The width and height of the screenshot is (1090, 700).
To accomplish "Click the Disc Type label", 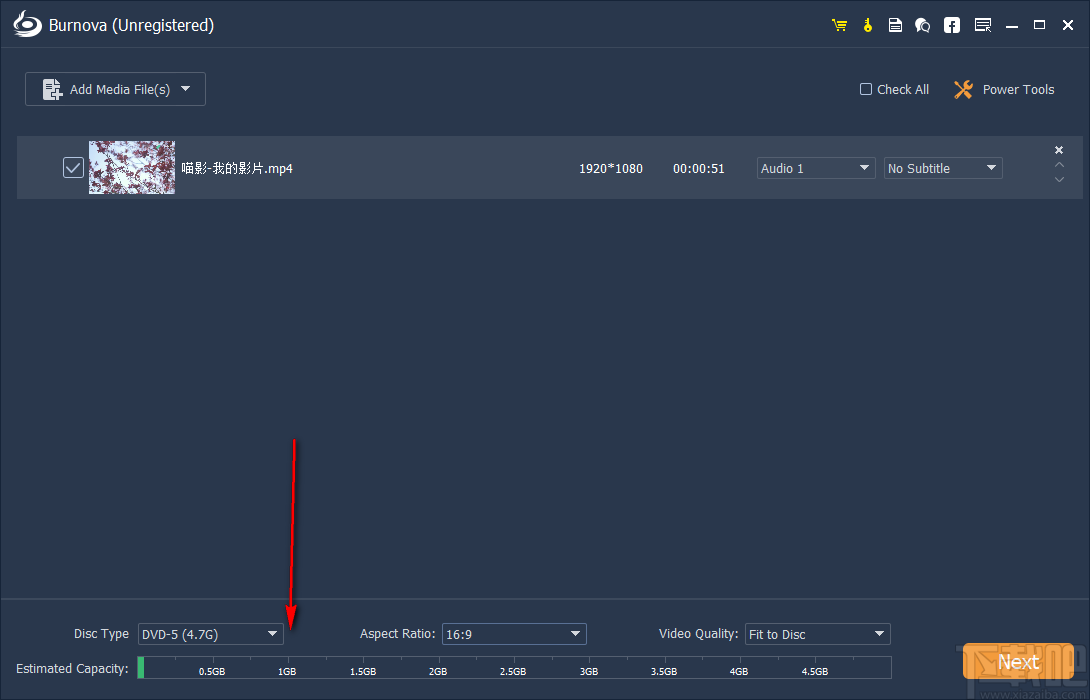I will click(101, 634).
